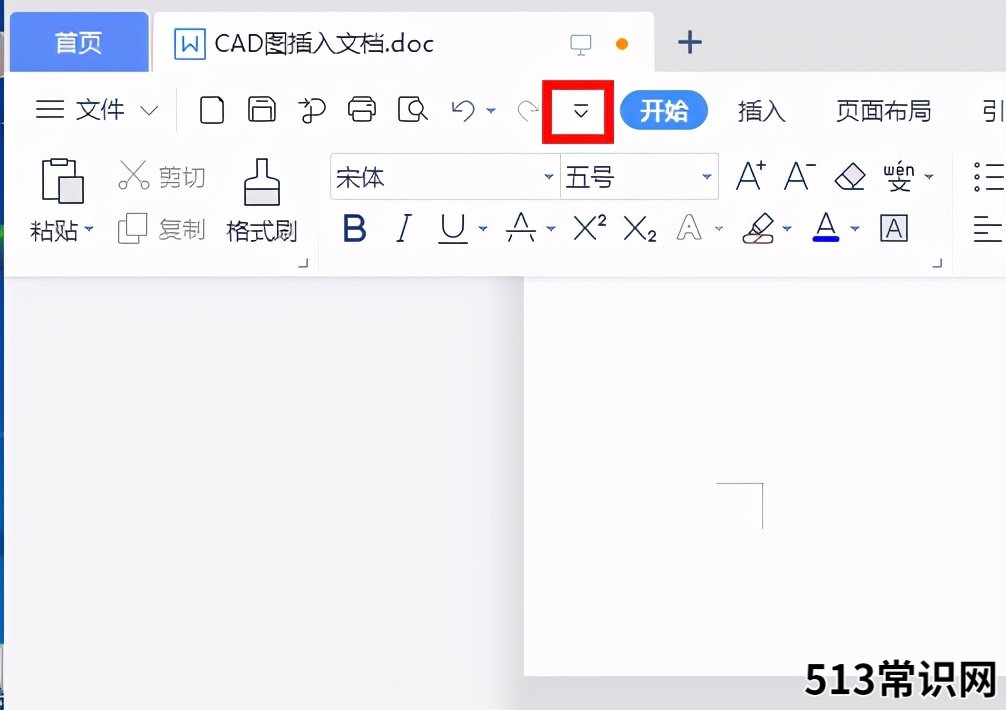Apply text highlight color marker
The width and height of the screenshot is (1006, 710).
click(x=758, y=228)
